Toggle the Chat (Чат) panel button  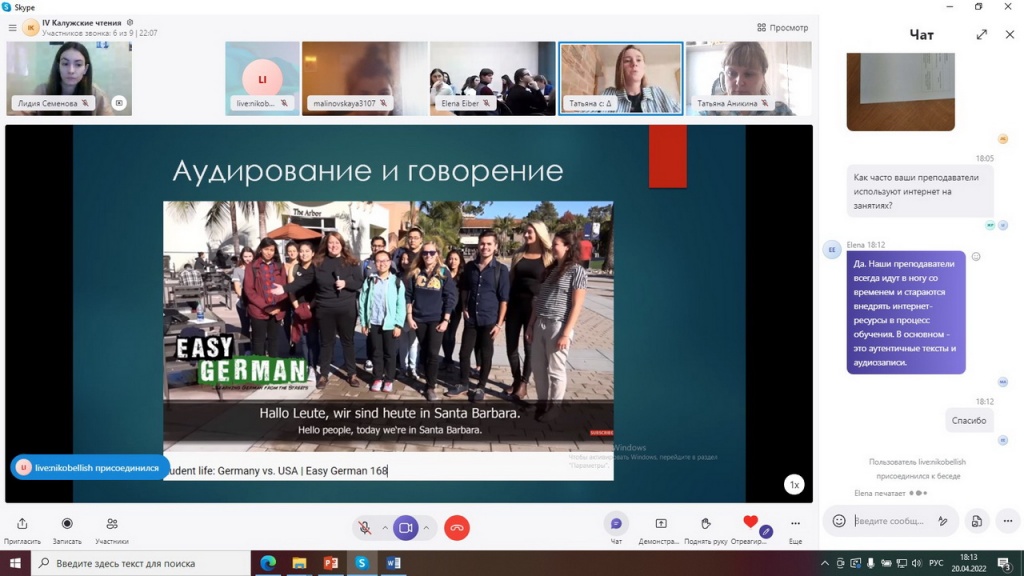[x=616, y=524]
